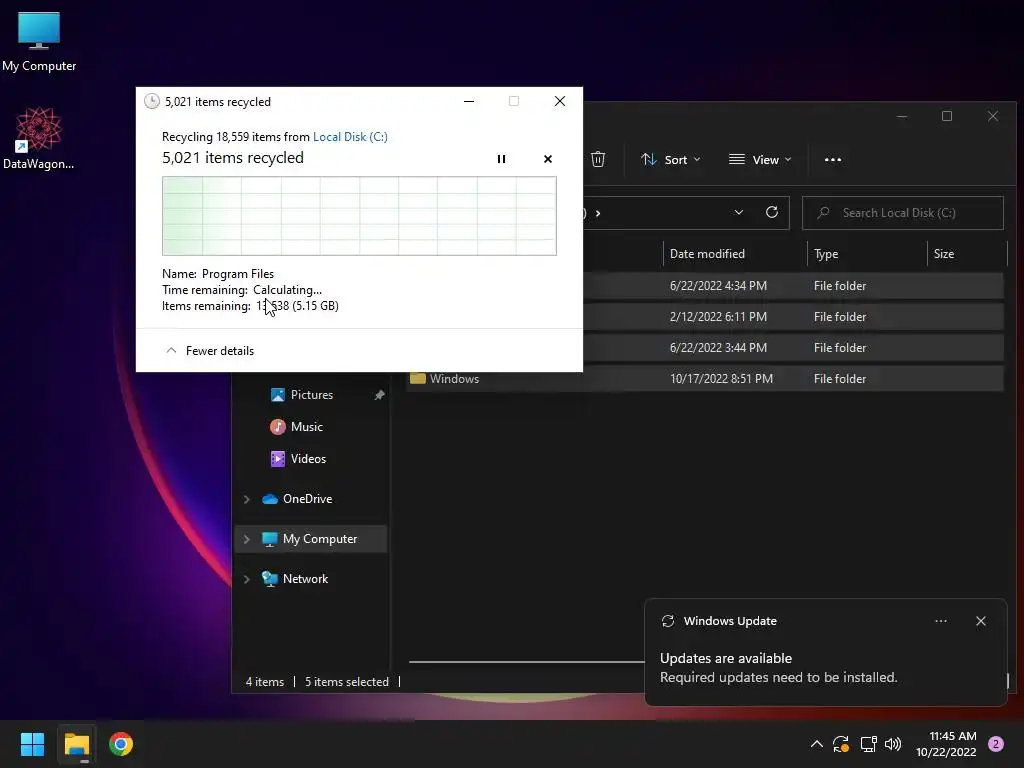Image resolution: width=1024 pixels, height=768 pixels.
Task: Click the address bar path chevron
Action: pos(598,213)
